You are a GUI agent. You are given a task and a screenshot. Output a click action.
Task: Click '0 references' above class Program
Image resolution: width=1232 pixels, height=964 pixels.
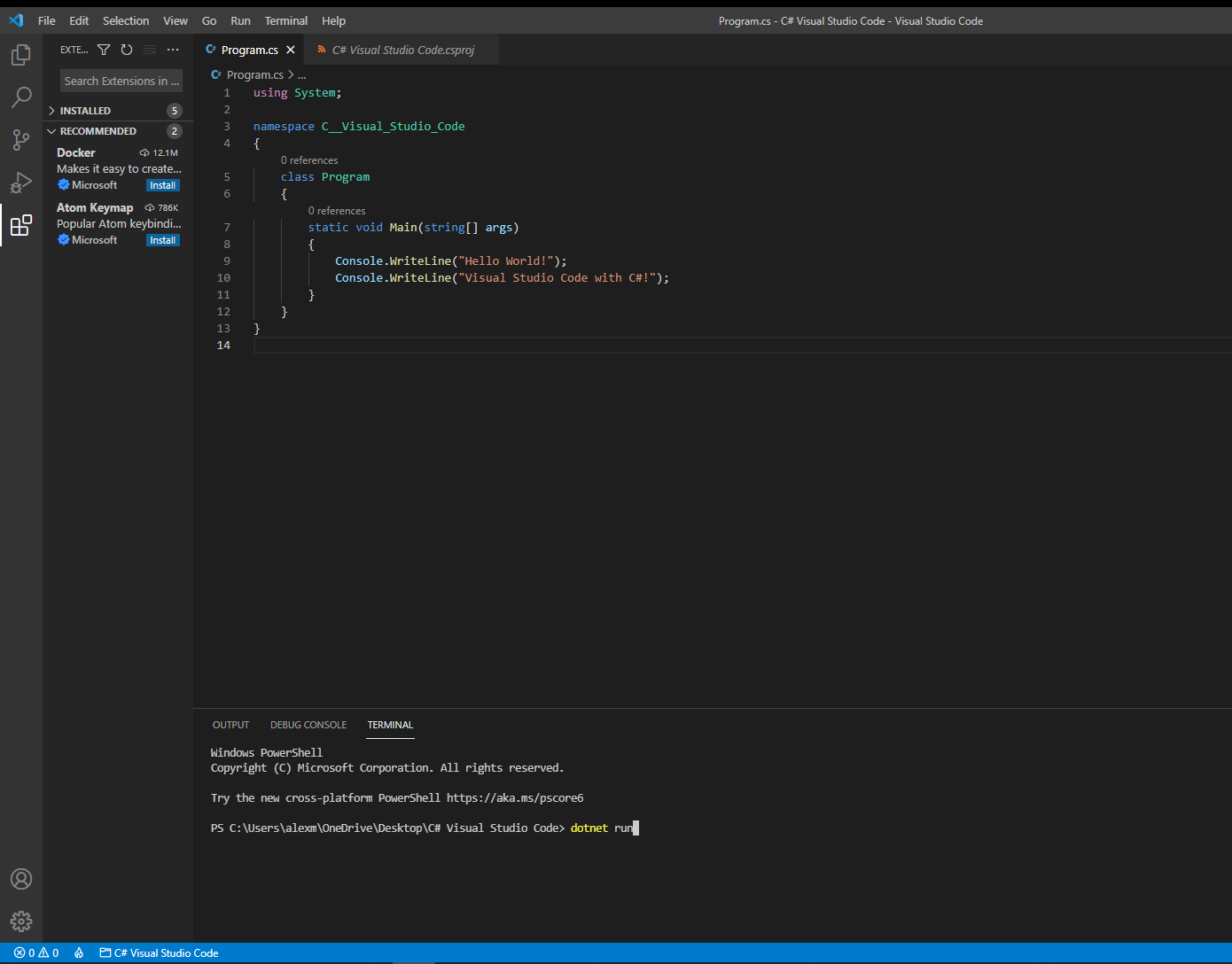(309, 160)
